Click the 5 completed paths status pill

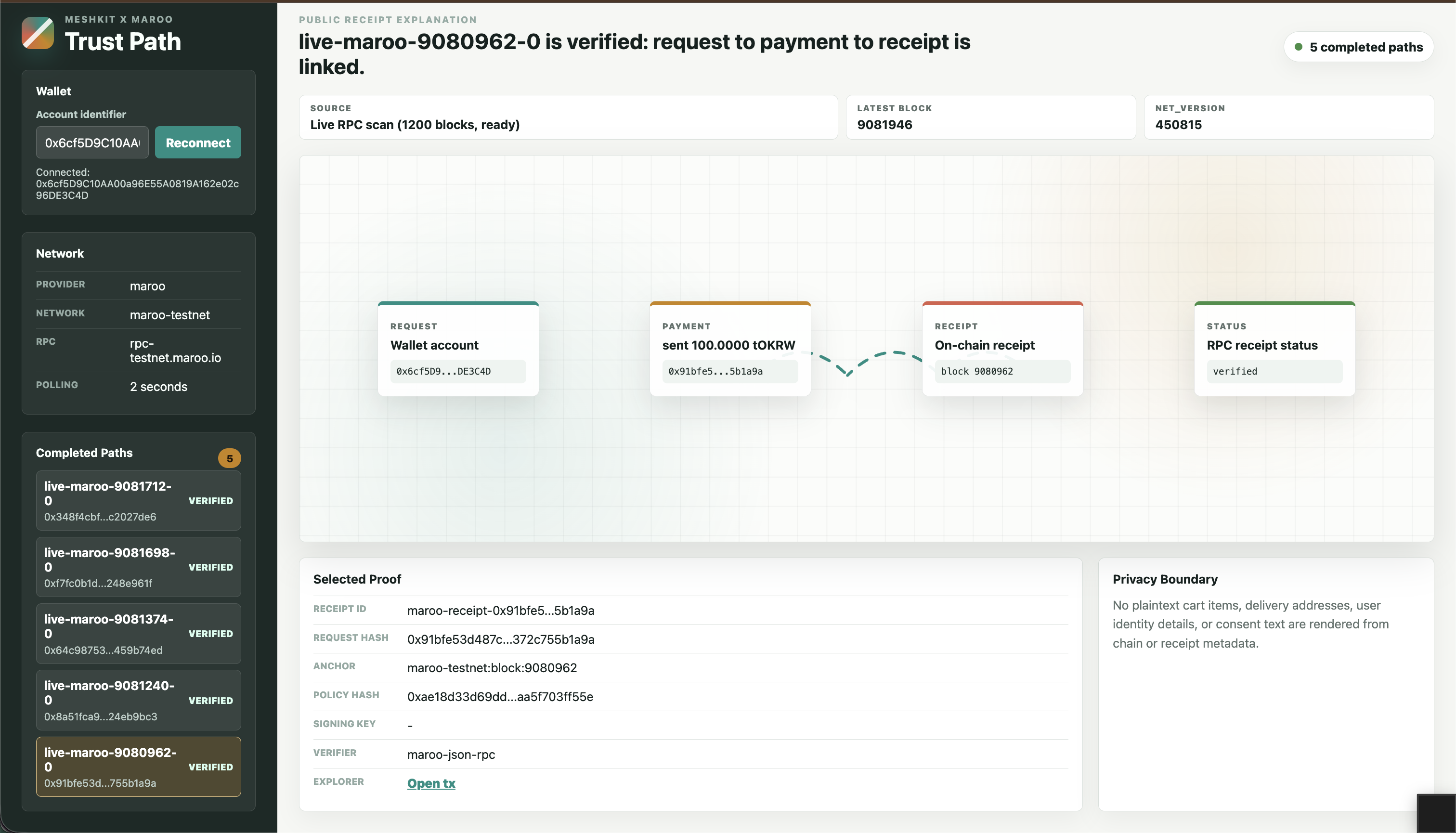tap(1359, 47)
